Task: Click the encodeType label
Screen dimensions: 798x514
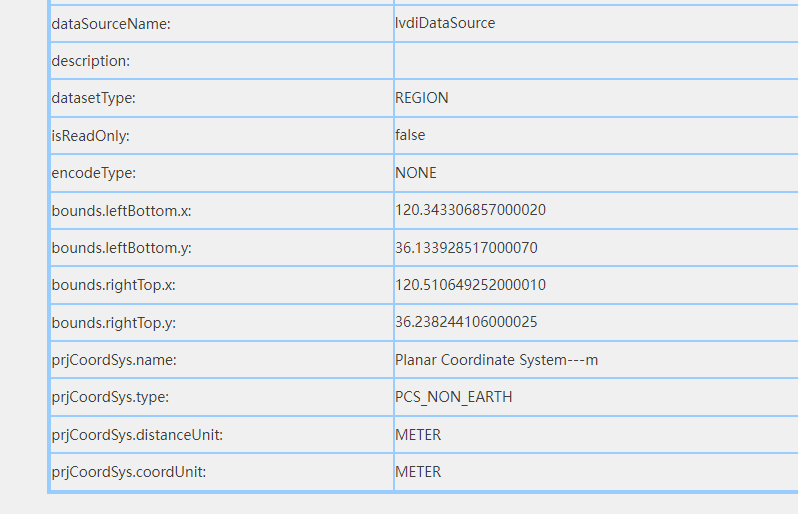Action: [93, 173]
